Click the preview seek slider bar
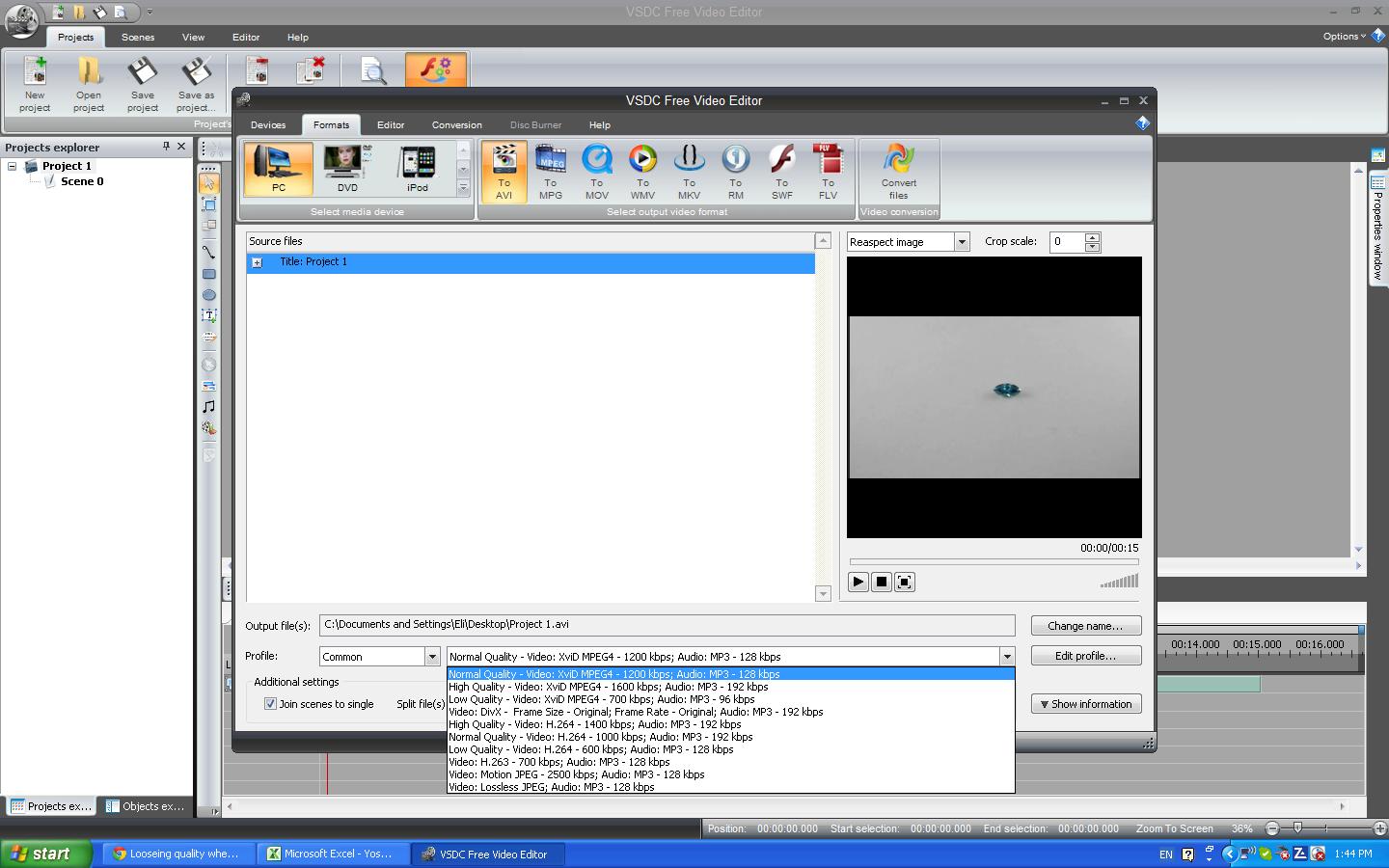Viewport: 1389px width, 868px height. click(x=994, y=561)
